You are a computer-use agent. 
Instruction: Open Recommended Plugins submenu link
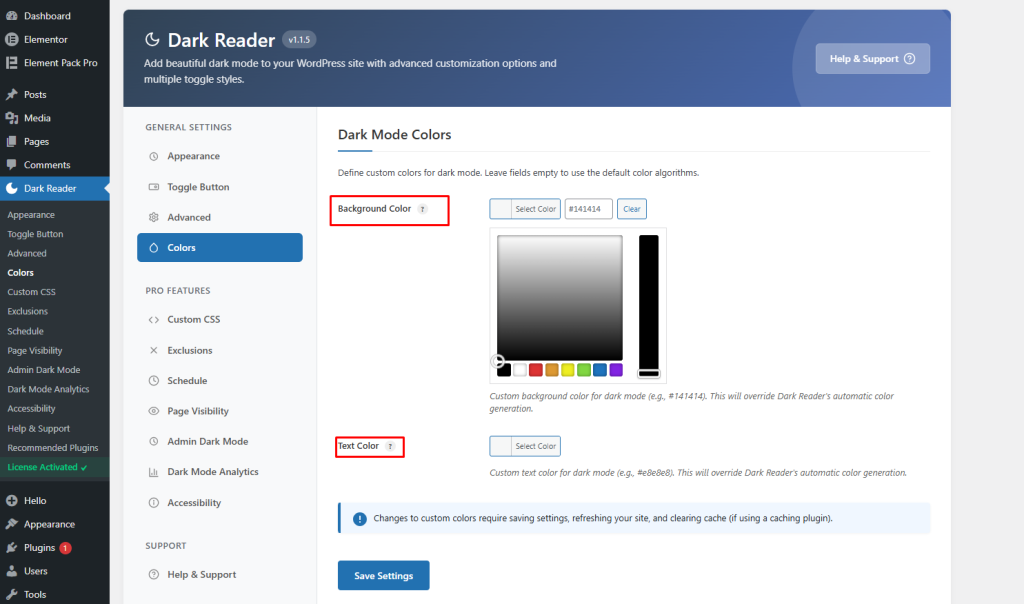pyautogui.click(x=52, y=448)
